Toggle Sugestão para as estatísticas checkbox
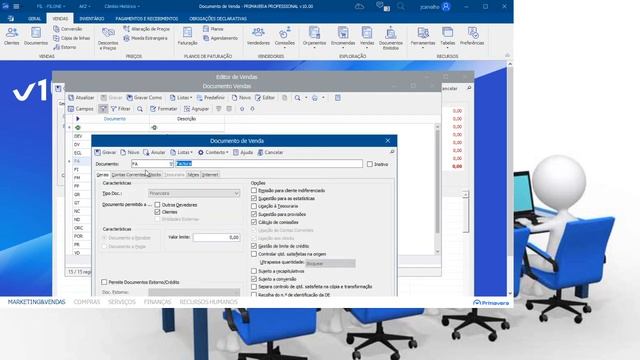Image resolution: width=640 pixels, height=360 pixels. coord(254,198)
